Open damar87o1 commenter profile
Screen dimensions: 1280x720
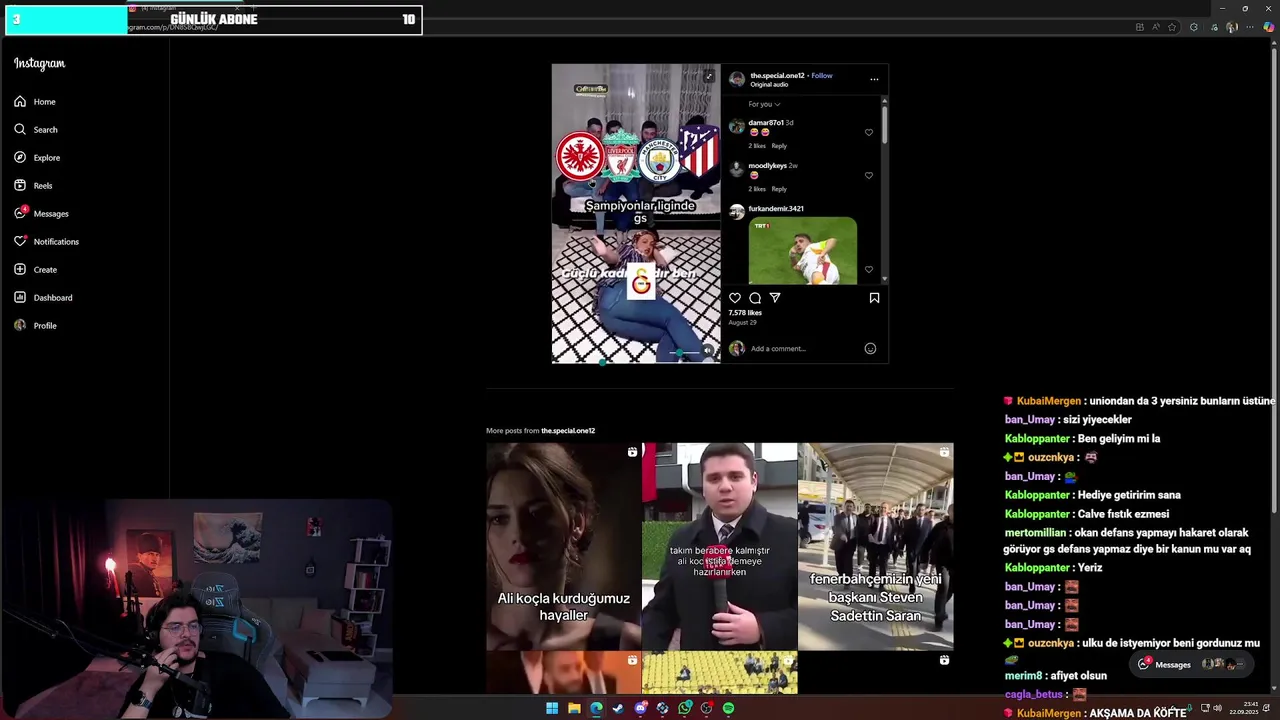point(766,123)
